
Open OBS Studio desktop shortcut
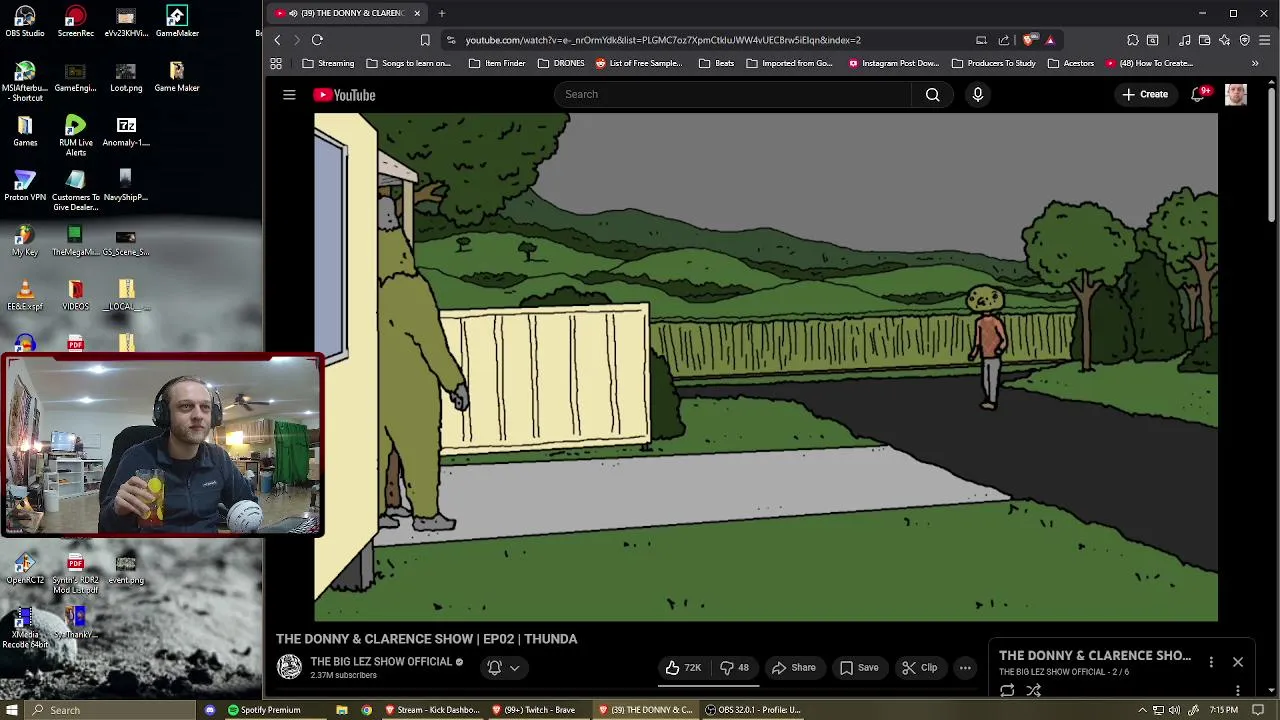pyautogui.click(x=25, y=21)
